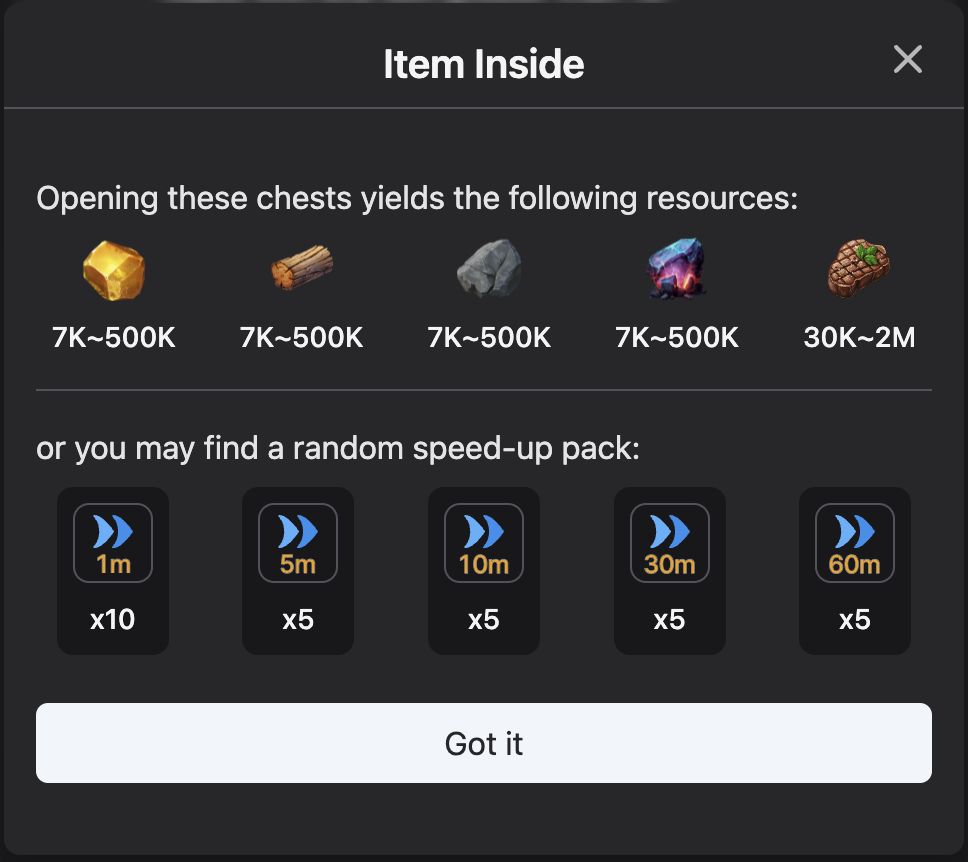Screen dimensions: 968x862
Task: Click the gold nugget resource icon
Action: coord(113,272)
